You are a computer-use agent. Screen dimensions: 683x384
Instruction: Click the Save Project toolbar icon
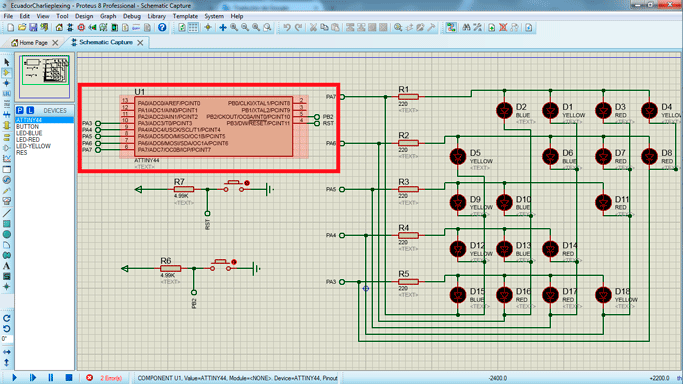[x=33, y=27]
